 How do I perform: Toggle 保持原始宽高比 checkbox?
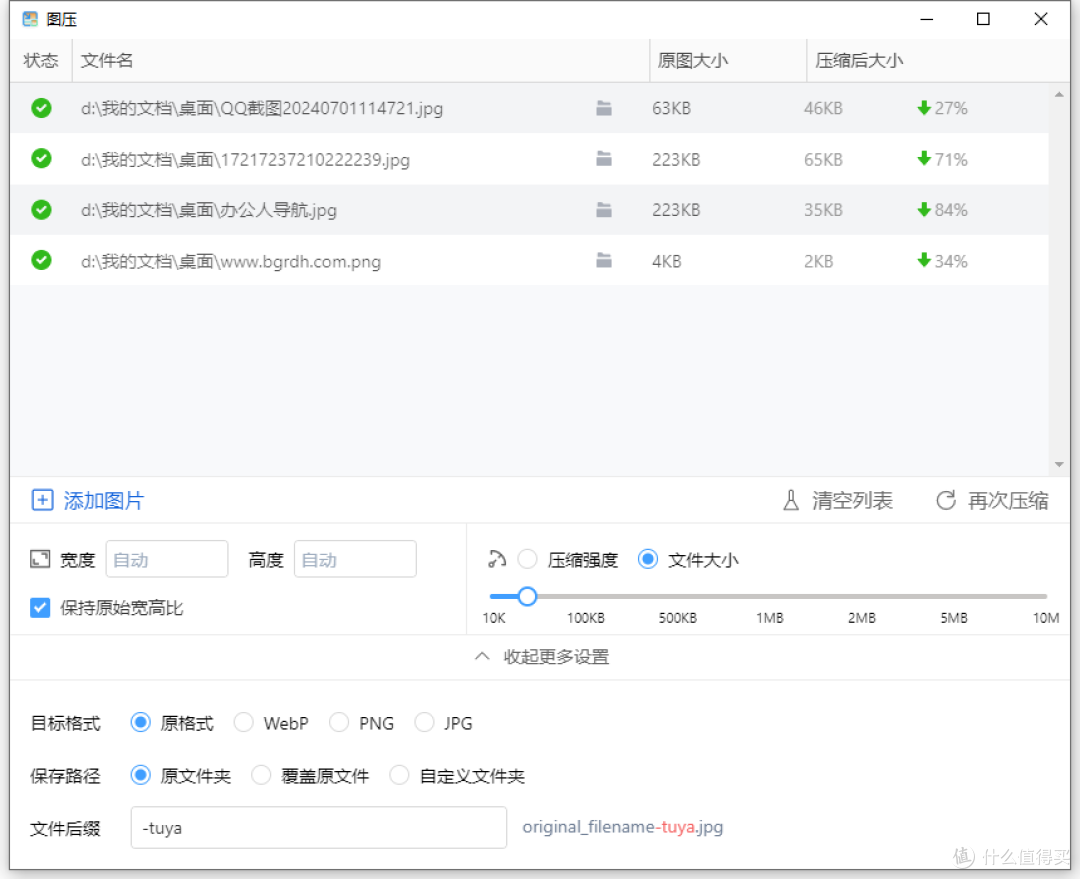click(40, 608)
